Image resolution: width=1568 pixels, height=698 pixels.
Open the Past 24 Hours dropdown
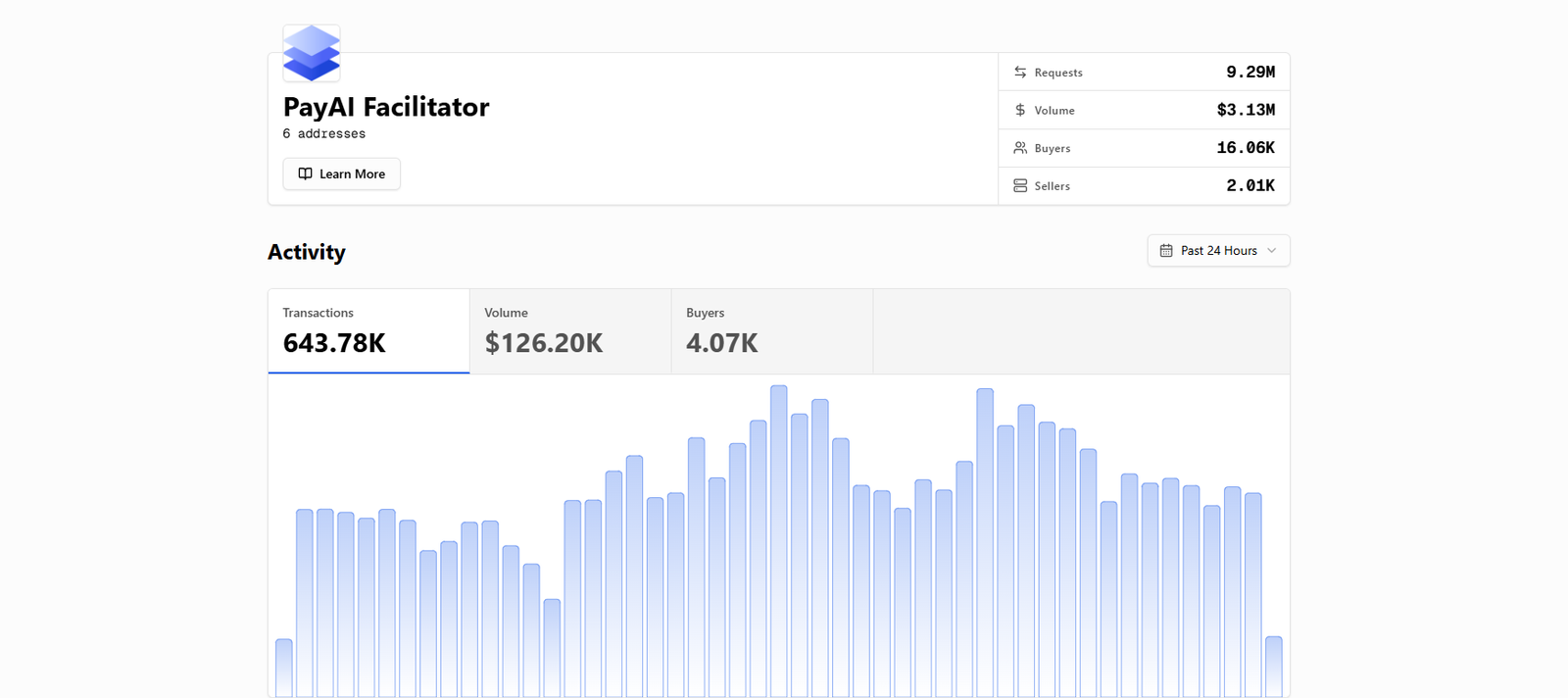coord(1218,250)
